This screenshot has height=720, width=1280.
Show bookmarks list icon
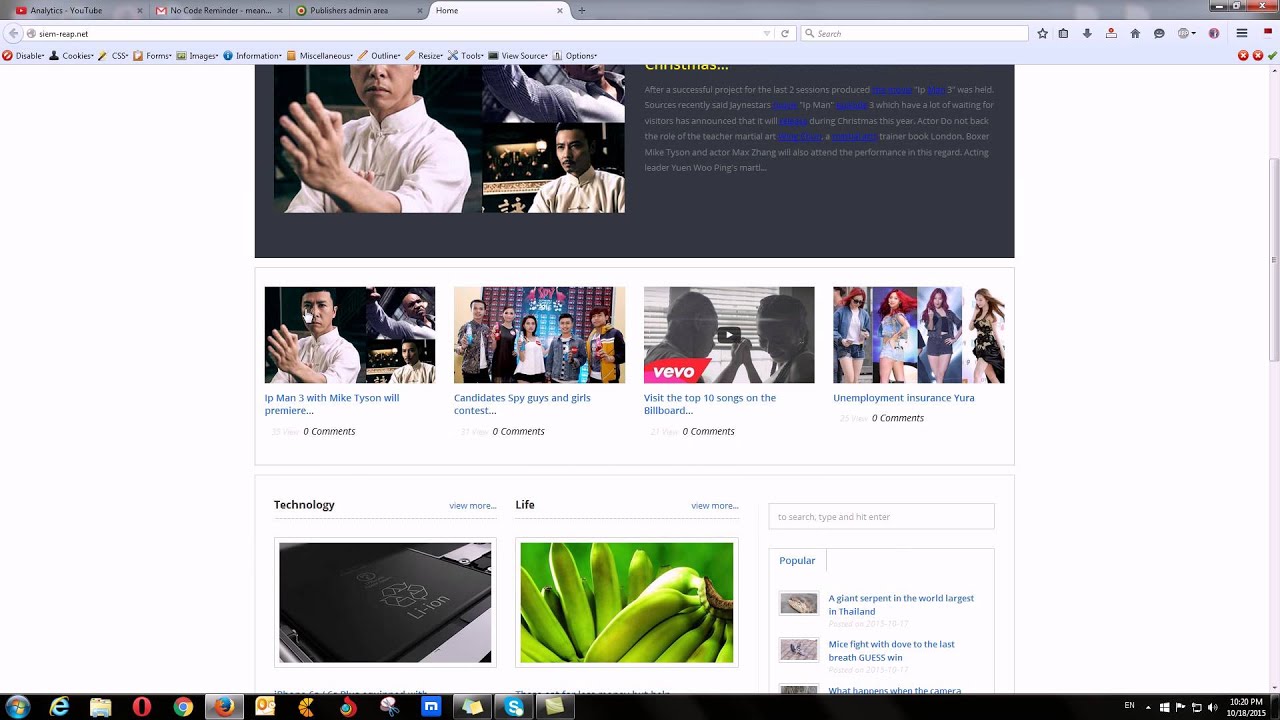pyautogui.click(x=1063, y=33)
